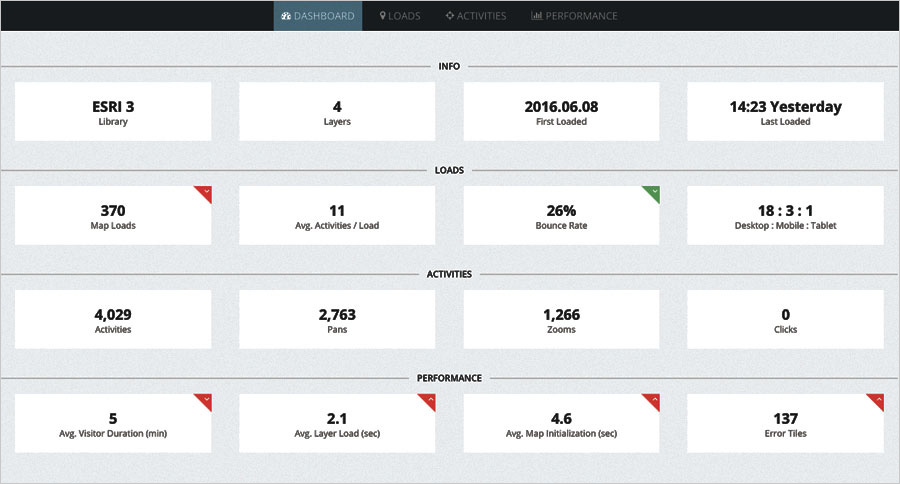Click red corner chevron on Avg. Visitor Duration
Image resolution: width=900 pixels, height=484 pixels.
click(x=205, y=400)
